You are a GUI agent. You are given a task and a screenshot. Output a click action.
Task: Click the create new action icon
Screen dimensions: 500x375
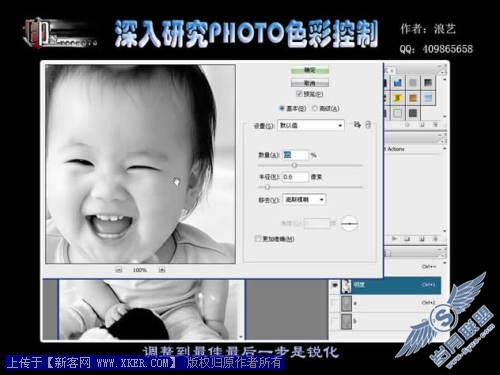click(x=422, y=239)
